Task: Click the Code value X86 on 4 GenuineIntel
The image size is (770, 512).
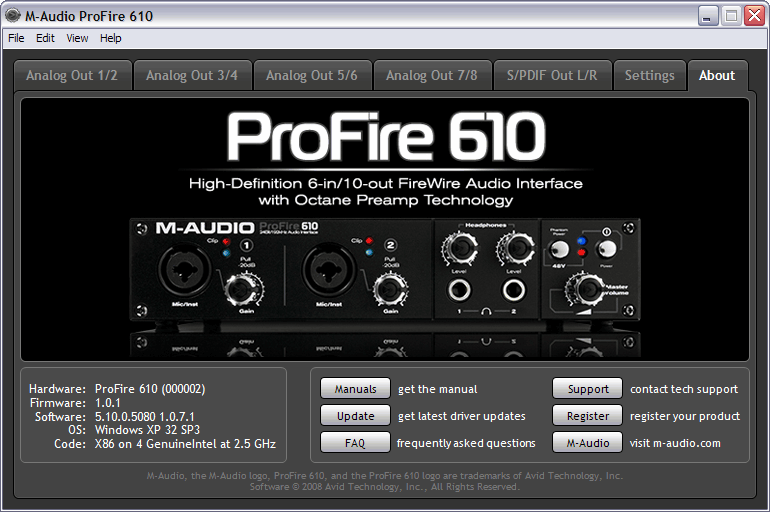Action: [x=185, y=444]
